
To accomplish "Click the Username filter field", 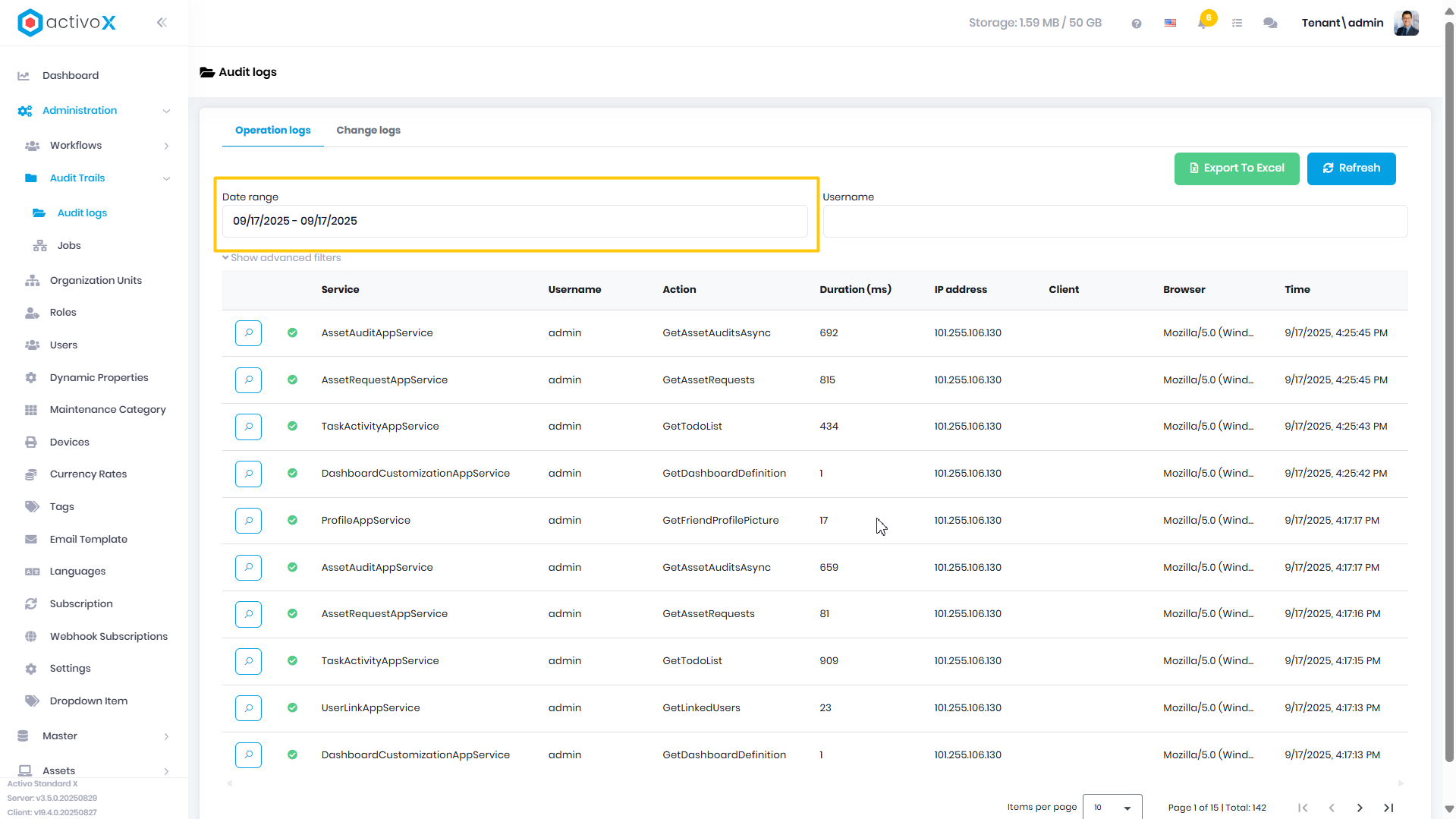I will [x=1115, y=222].
